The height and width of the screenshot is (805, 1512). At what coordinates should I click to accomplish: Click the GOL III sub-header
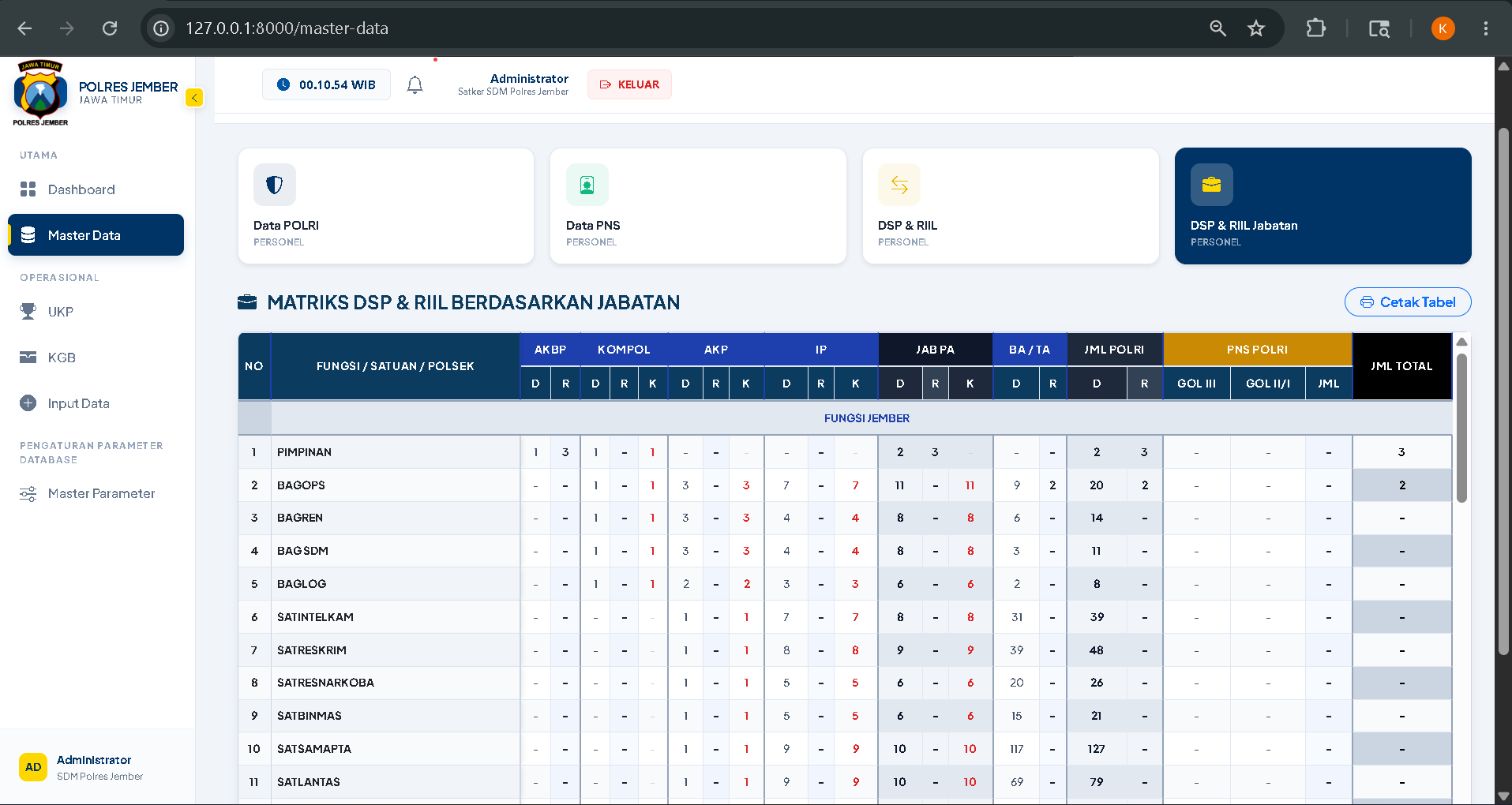pos(1196,384)
